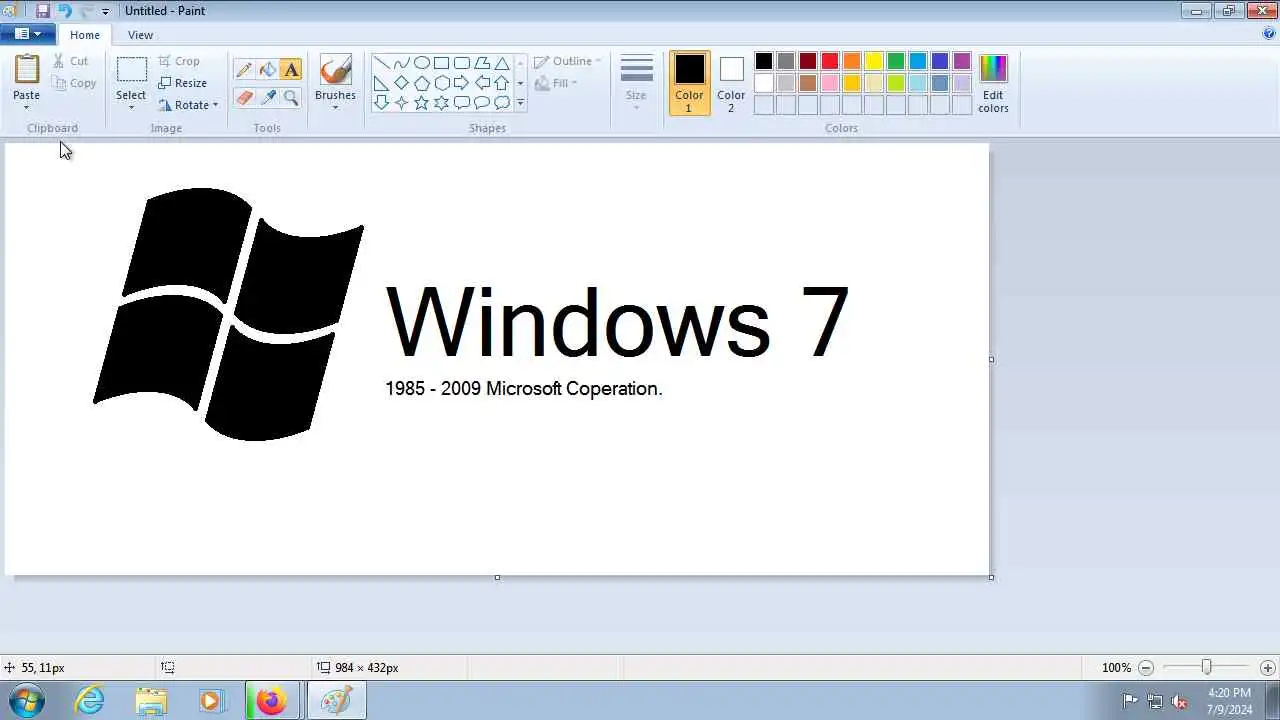This screenshot has width=1280, height=720.
Task: Choose the Four-point star shape
Action: pos(401,103)
